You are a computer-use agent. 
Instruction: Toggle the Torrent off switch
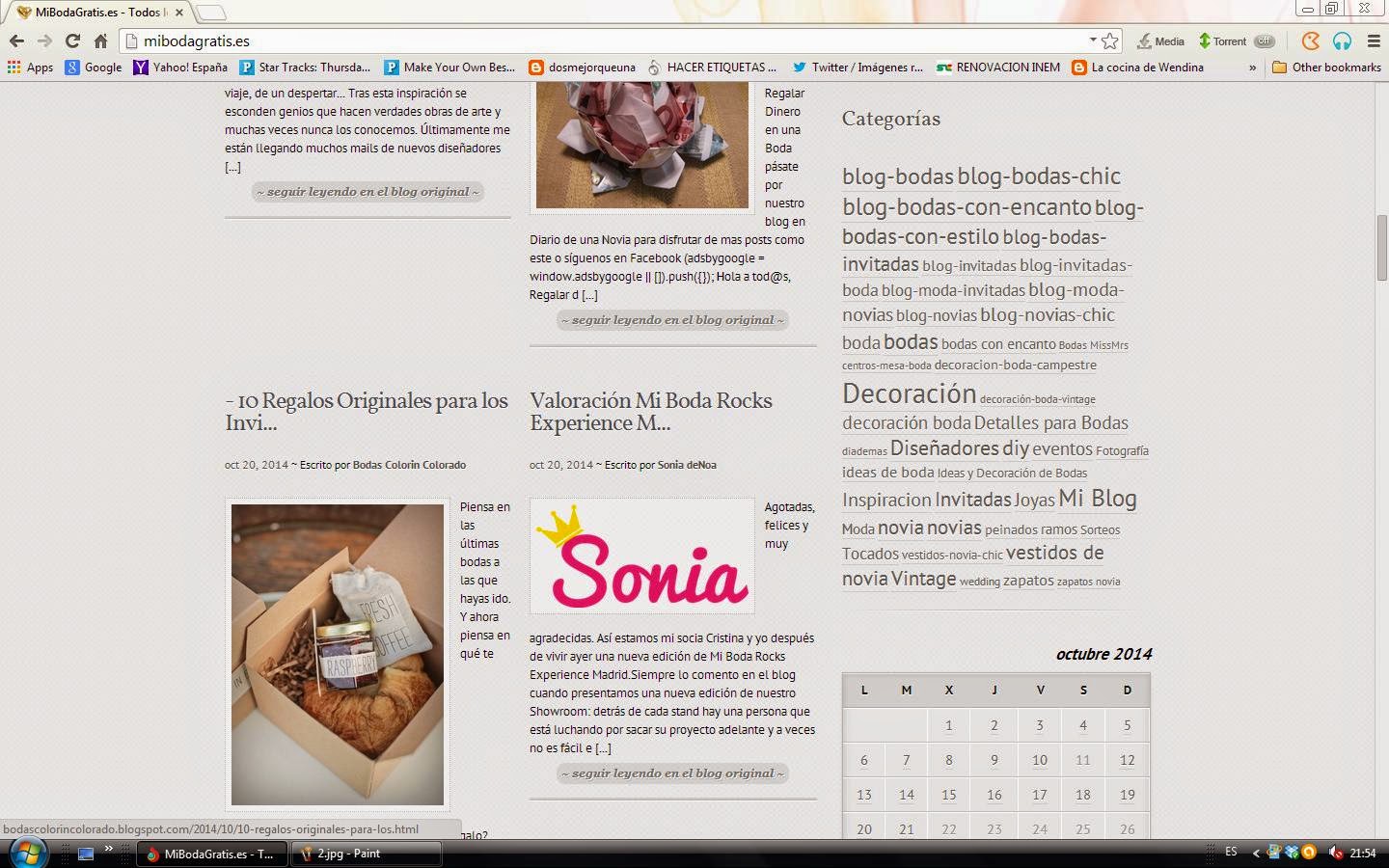tap(1265, 41)
